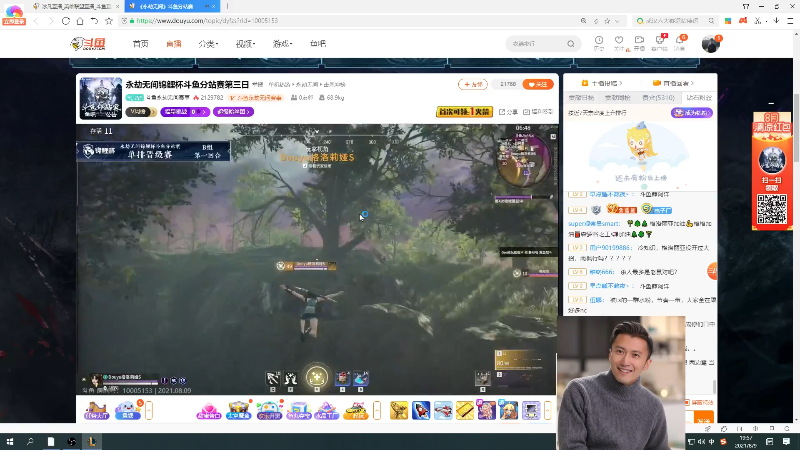Viewport: 800px width, 450px height.
Task: Open the user avatar profile menu
Action: tap(711, 44)
